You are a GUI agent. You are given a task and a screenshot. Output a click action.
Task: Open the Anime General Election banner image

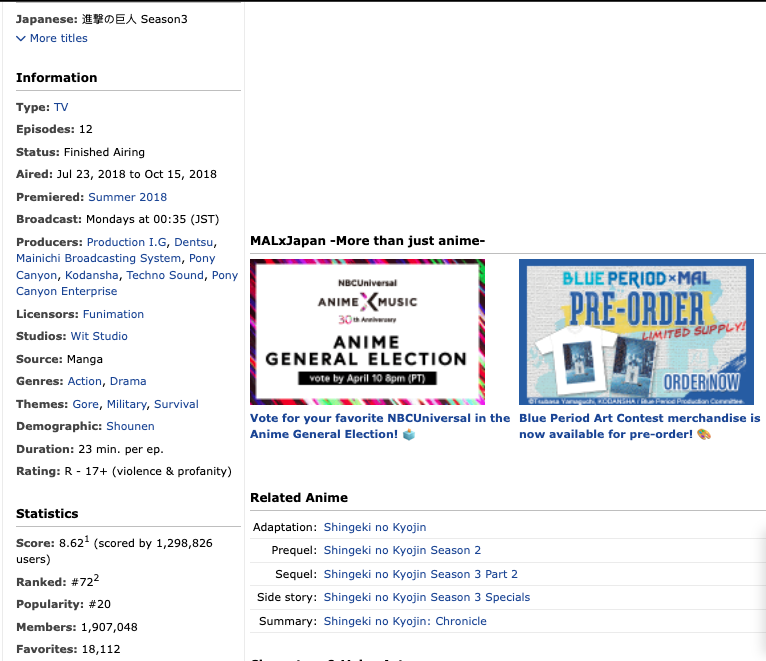[x=367, y=332]
